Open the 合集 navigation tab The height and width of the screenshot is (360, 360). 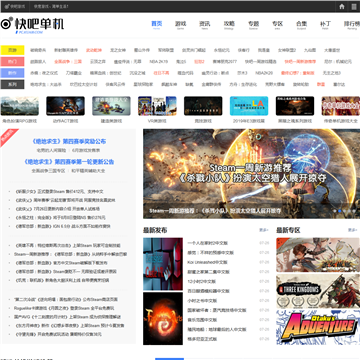(301, 24)
